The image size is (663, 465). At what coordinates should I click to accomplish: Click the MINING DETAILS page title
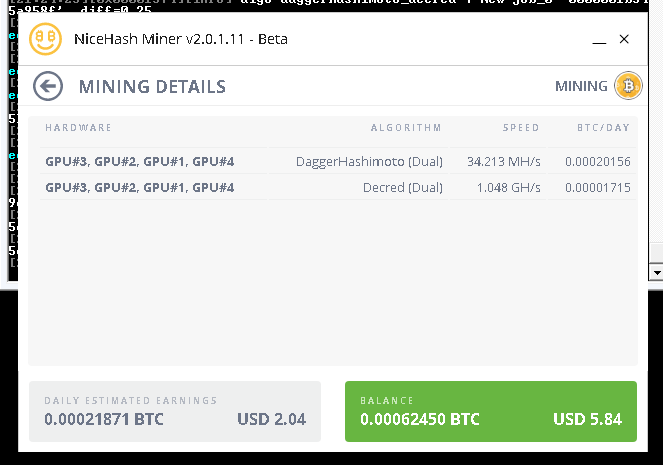coord(152,87)
